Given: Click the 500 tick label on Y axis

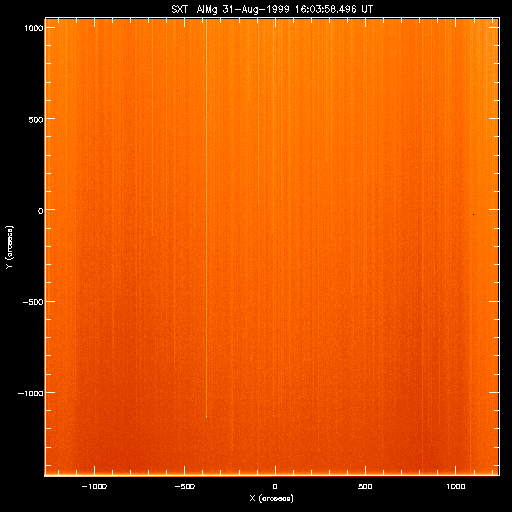Looking at the screenshot, I should (x=36, y=120).
